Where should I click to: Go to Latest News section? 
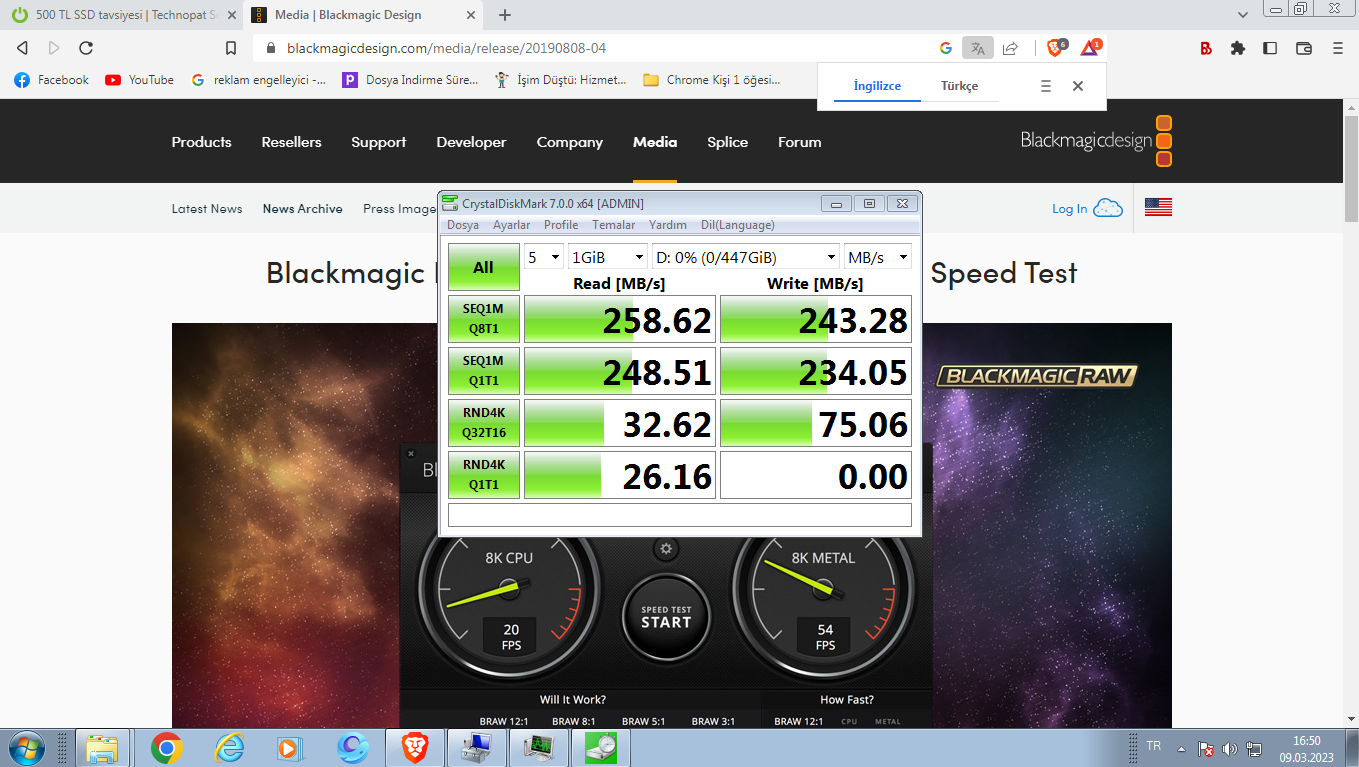(207, 209)
